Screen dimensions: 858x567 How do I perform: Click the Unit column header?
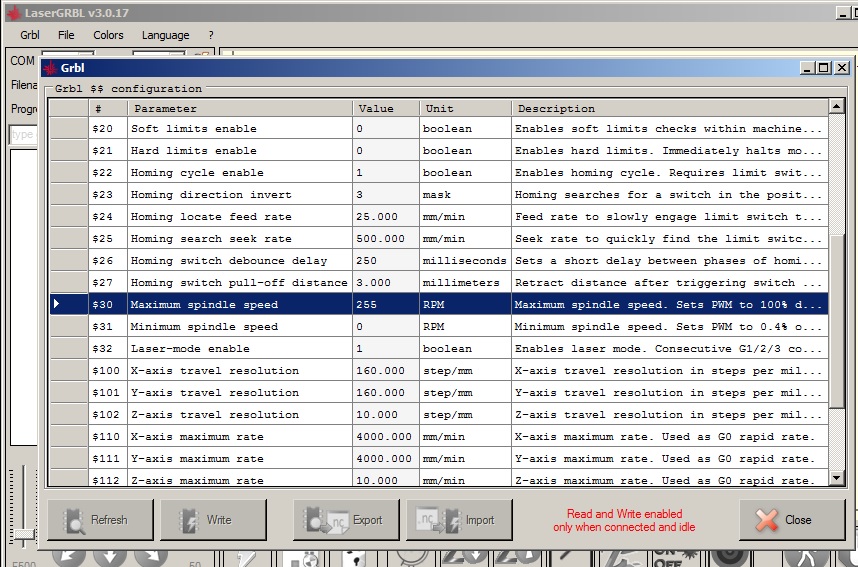466,108
